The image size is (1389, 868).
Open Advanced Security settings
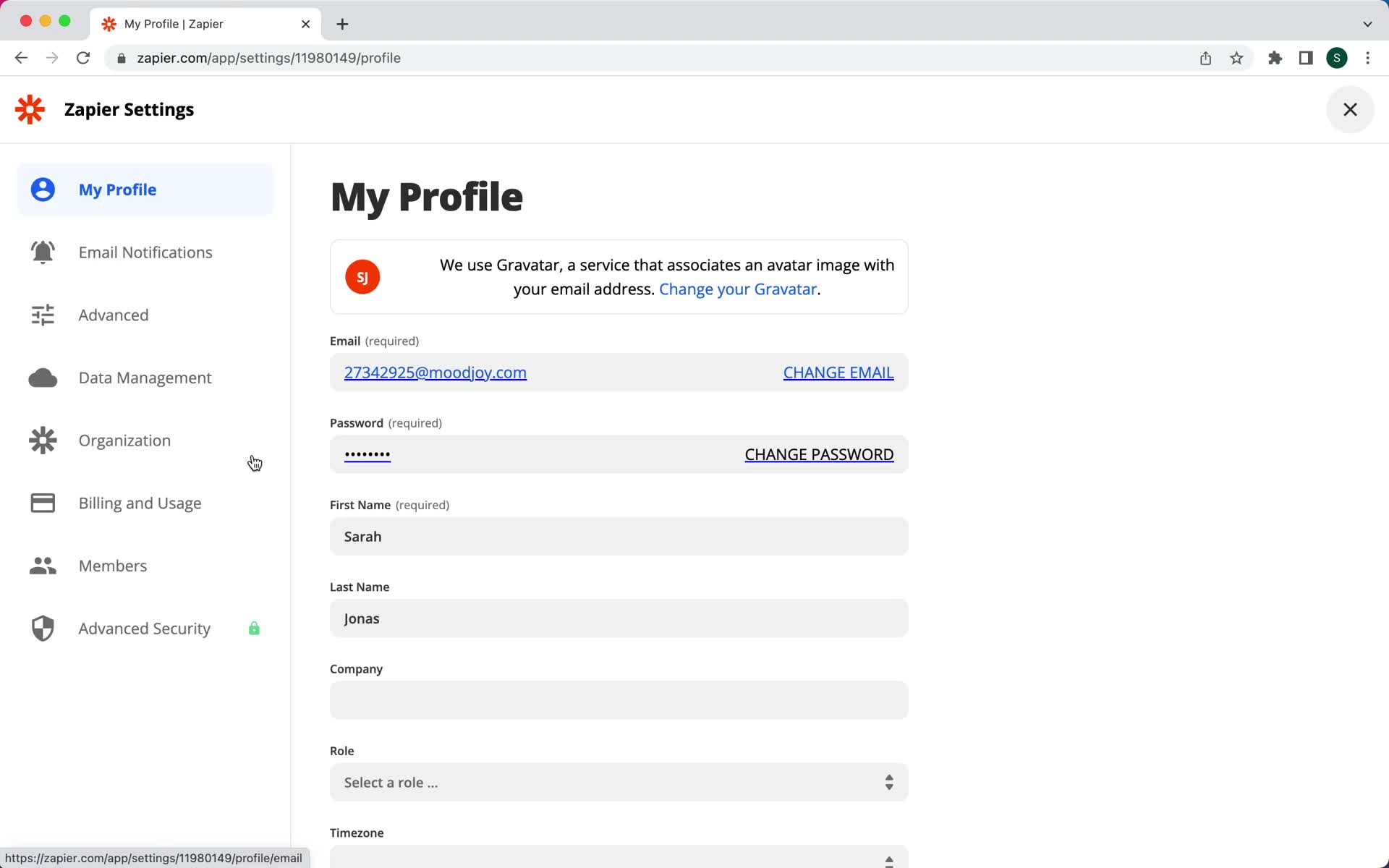click(145, 628)
